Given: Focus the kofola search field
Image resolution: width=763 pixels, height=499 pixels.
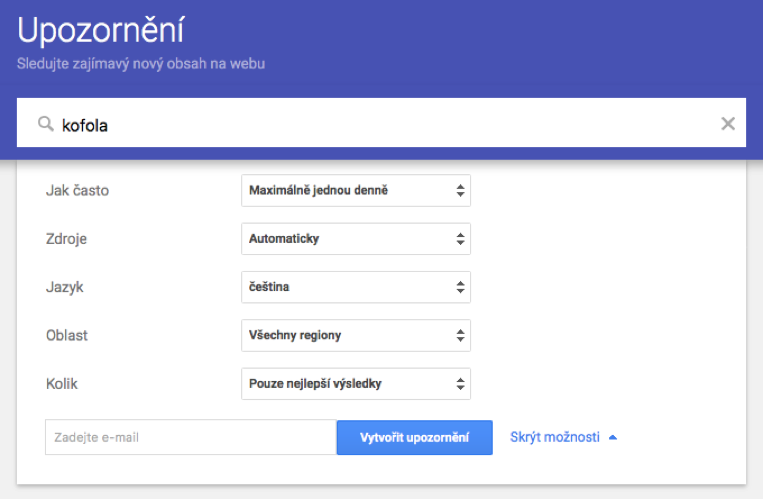Looking at the screenshot, I should 380,124.
